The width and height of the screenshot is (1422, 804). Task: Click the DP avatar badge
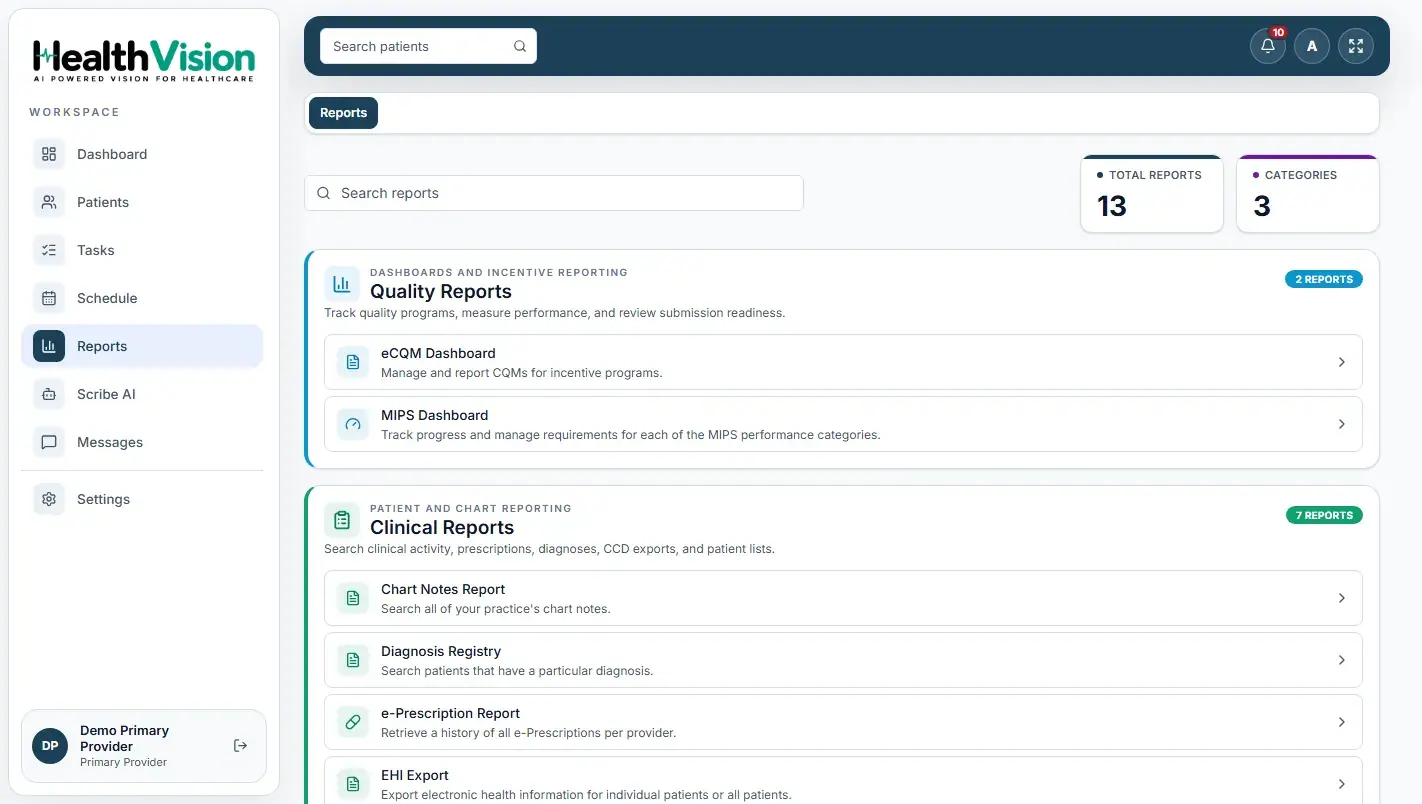point(50,746)
